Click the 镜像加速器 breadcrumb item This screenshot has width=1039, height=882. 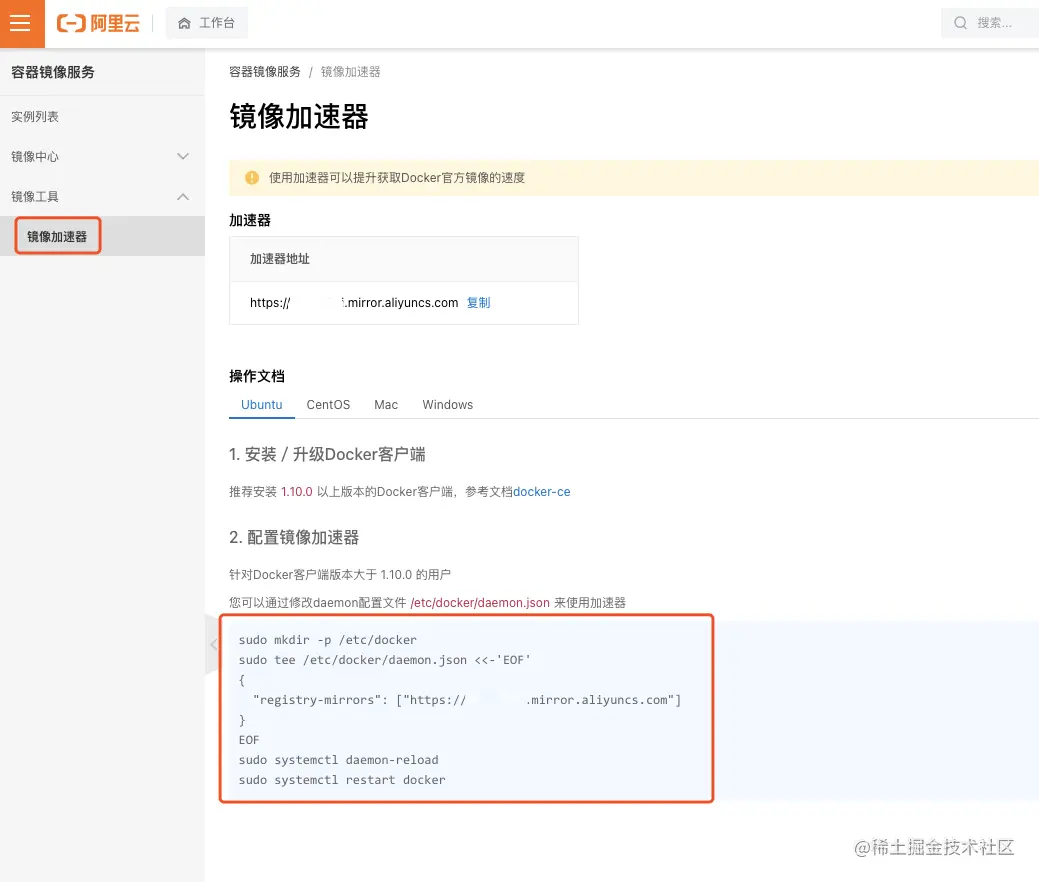351,72
